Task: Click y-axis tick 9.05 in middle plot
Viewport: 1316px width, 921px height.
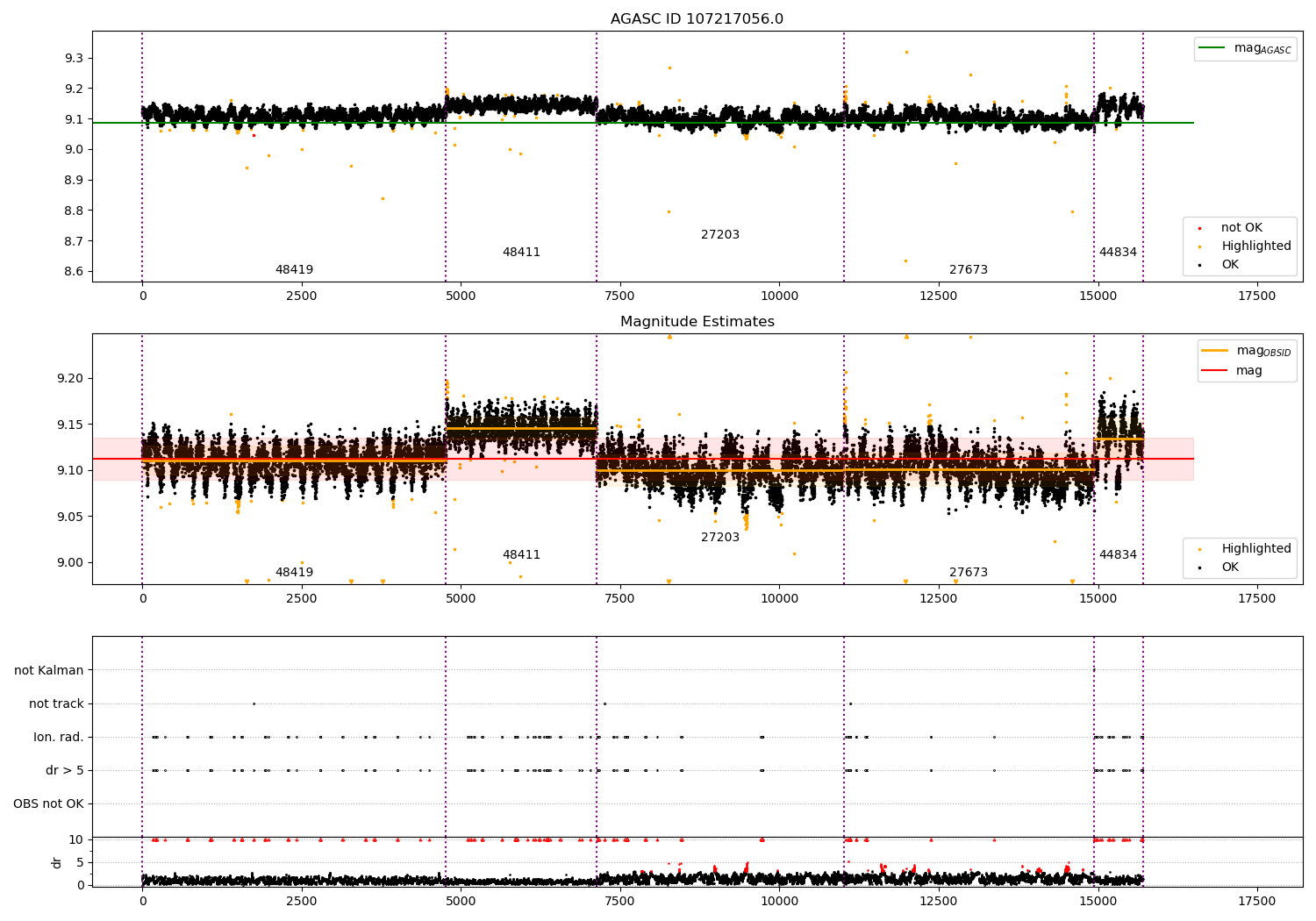Action: click(70, 517)
